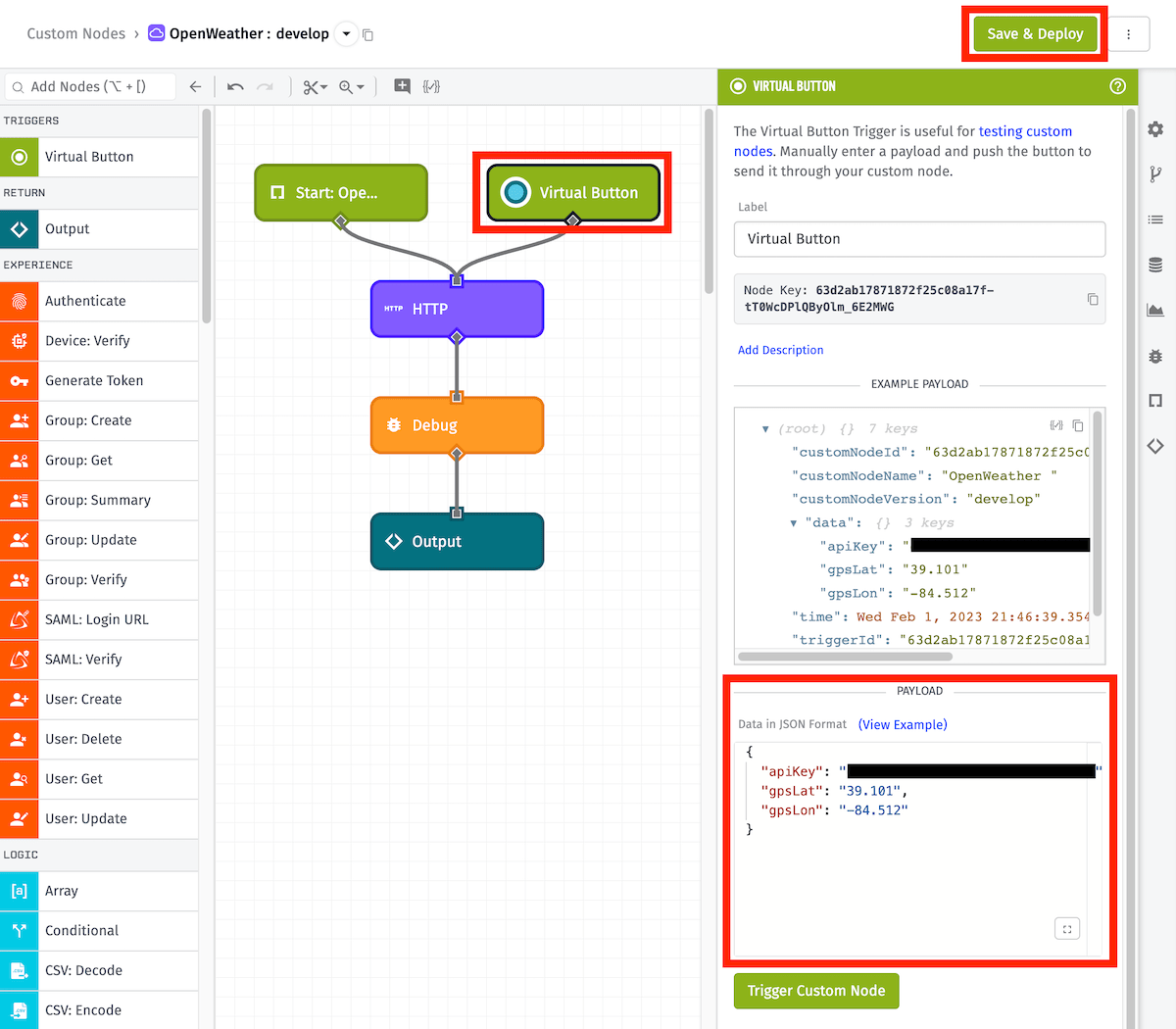This screenshot has width=1176, height=1029.
Task: Open the output diamond icon in right sidebar
Action: point(1155,446)
